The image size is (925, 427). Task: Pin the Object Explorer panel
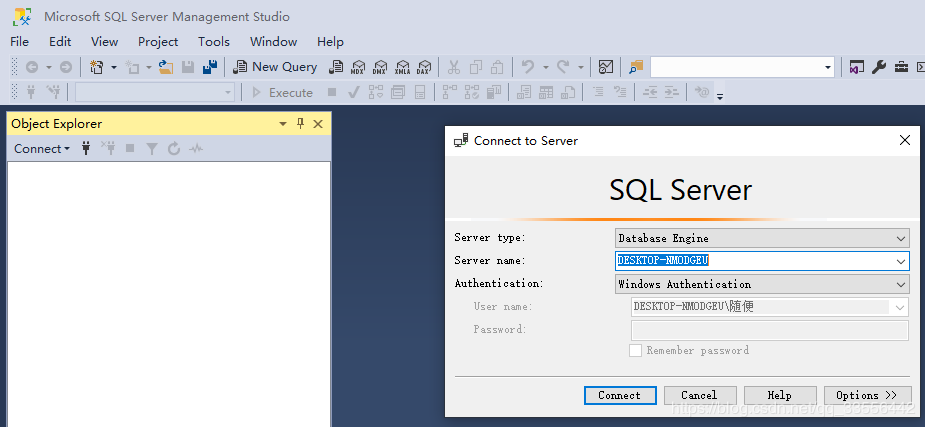coord(300,123)
